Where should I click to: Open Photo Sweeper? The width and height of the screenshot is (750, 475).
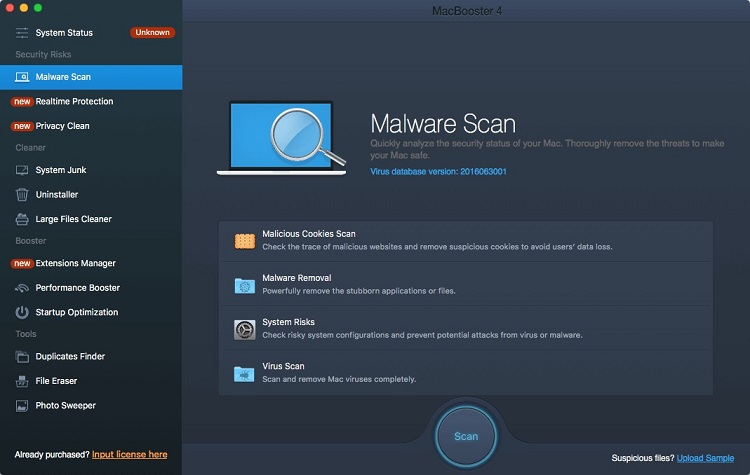tap(91, 406)
